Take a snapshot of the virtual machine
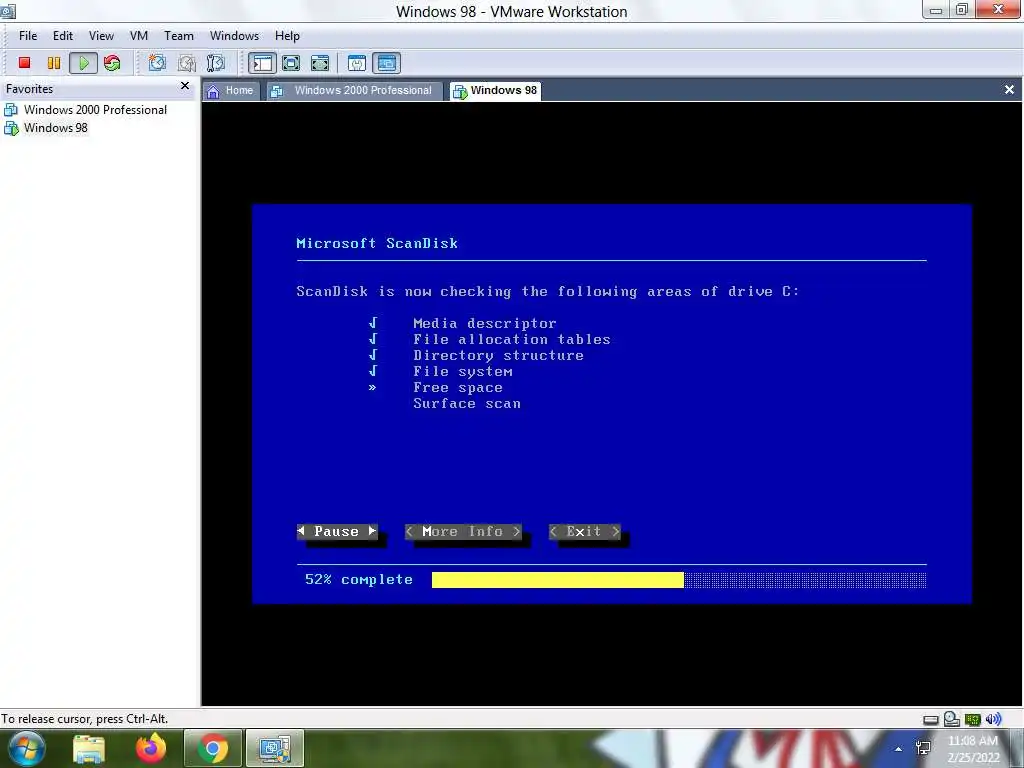 (157, 63)
